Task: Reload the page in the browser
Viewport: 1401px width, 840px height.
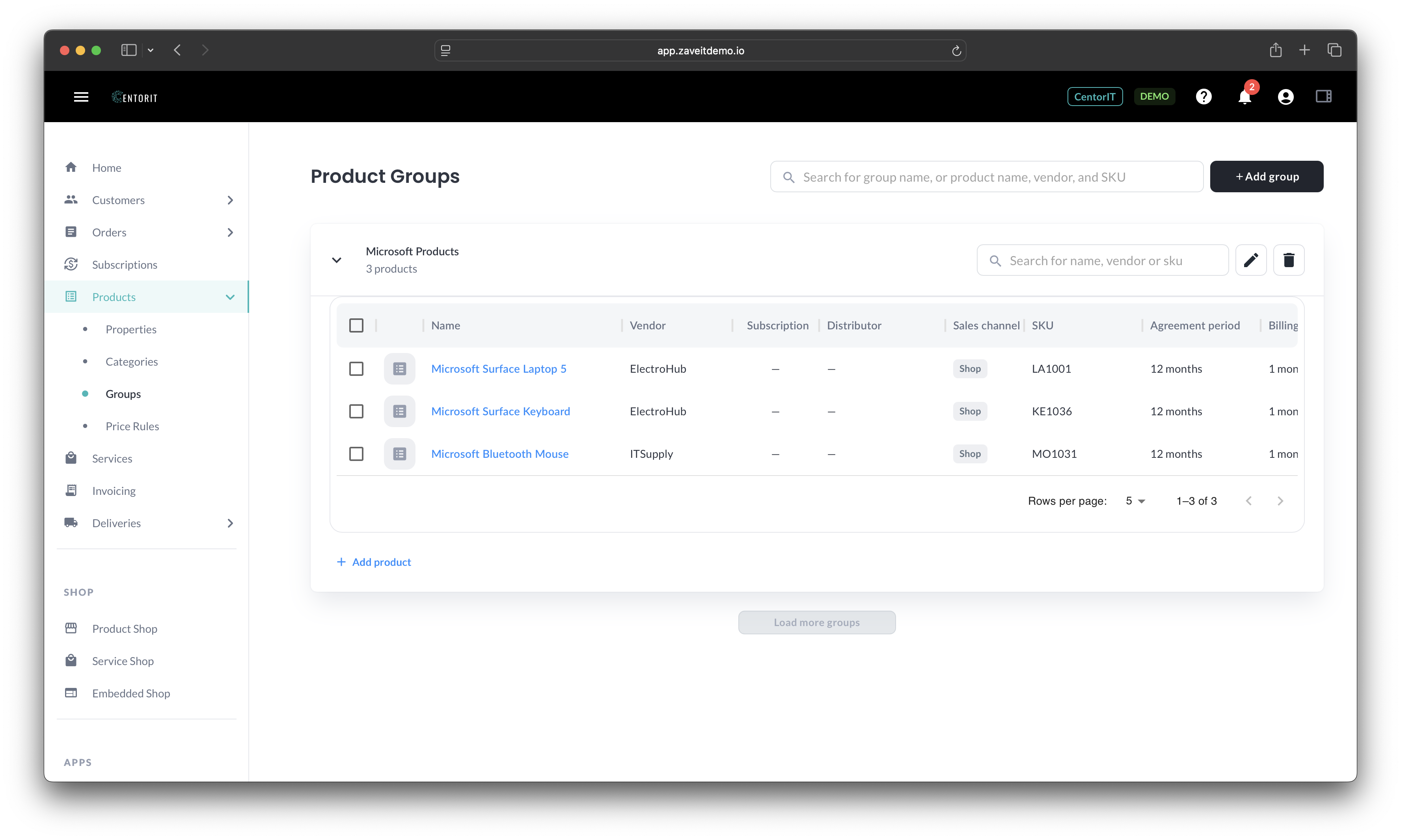Action: (x=956, y=51)
